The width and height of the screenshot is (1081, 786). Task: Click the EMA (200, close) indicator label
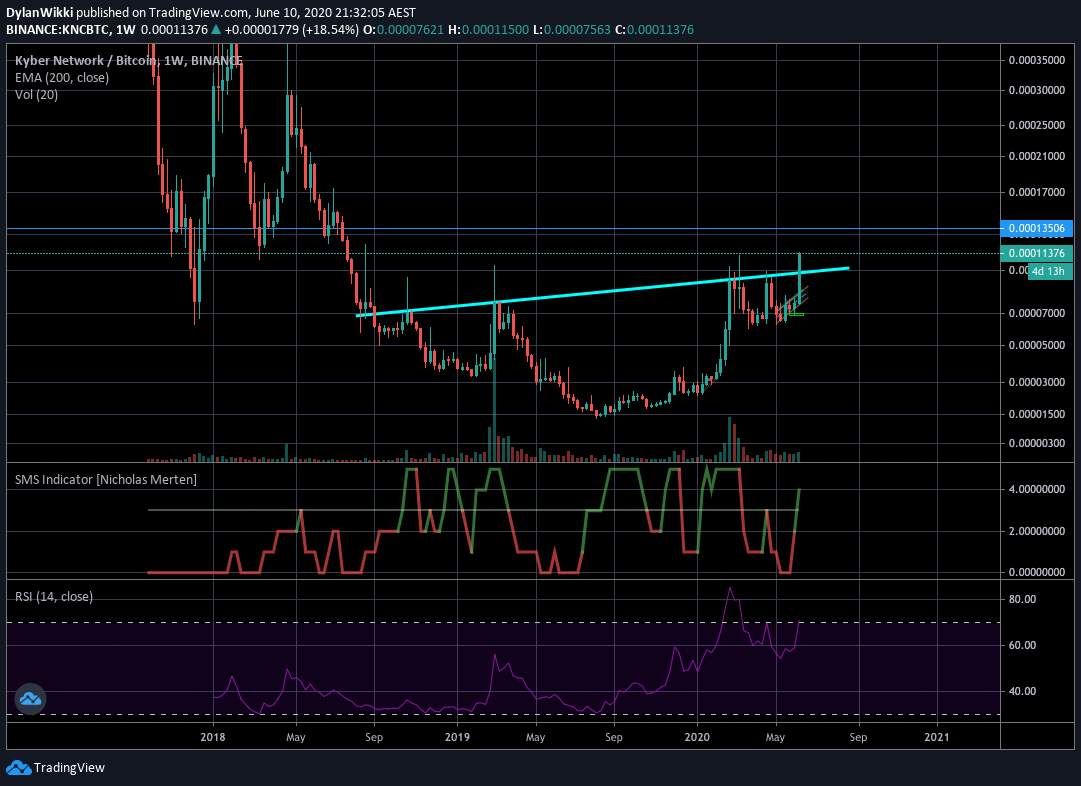coord(62,77)
